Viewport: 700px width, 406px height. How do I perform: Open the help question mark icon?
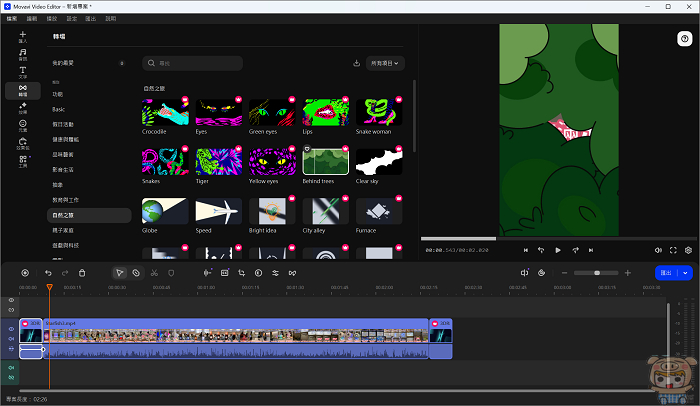684,38
